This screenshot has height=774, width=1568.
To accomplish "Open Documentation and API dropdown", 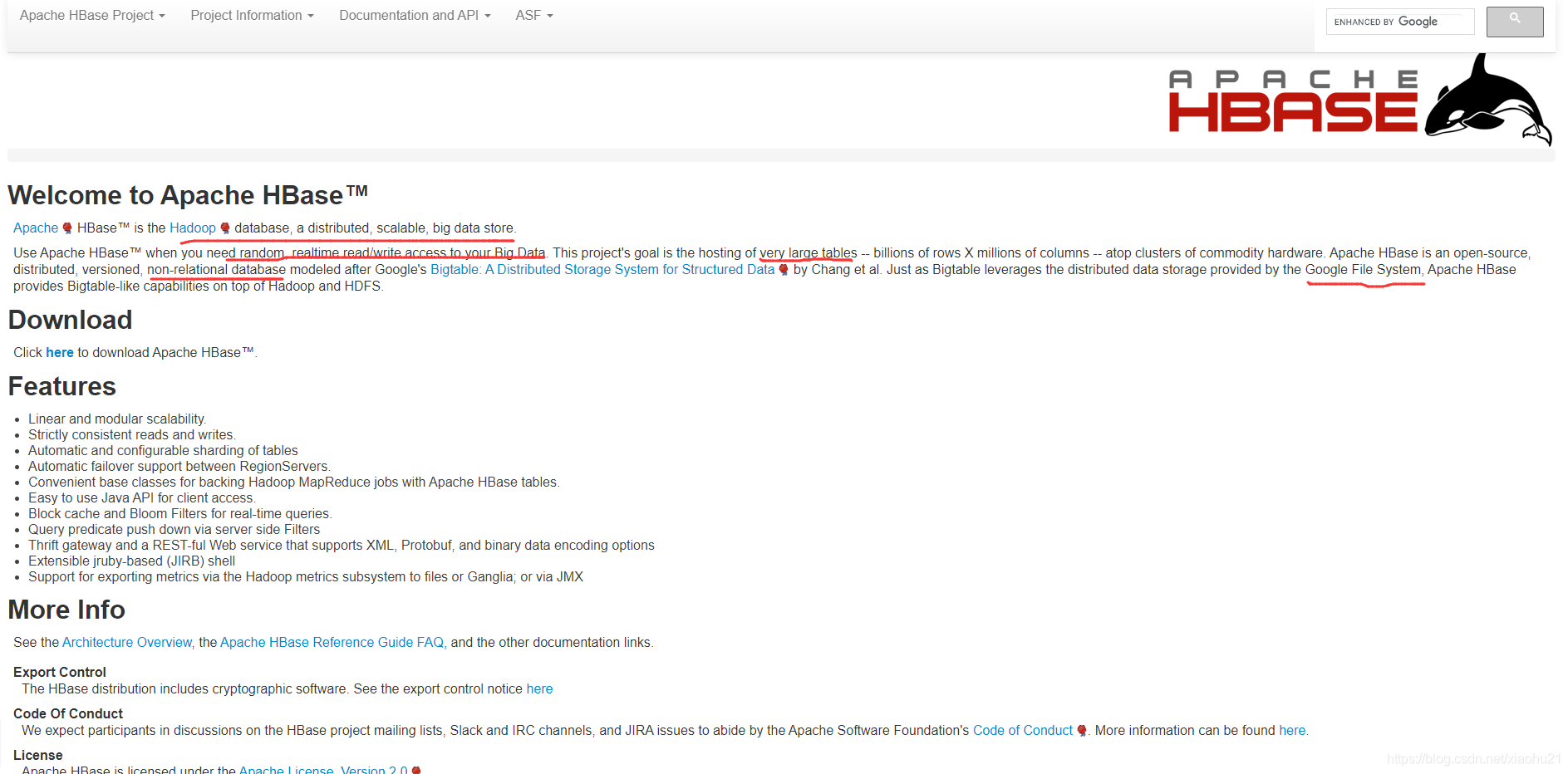I will [415, 15].
